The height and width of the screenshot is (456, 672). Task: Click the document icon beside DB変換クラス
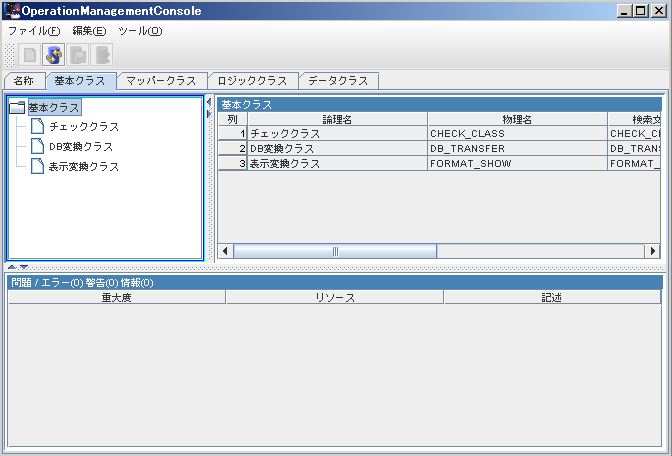tap(37, 146)
